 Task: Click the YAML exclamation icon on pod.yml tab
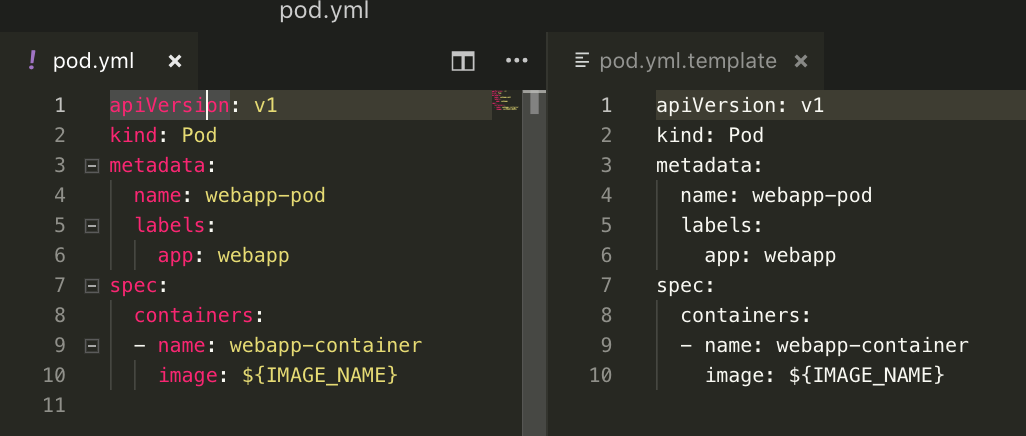tap(32, 60)
